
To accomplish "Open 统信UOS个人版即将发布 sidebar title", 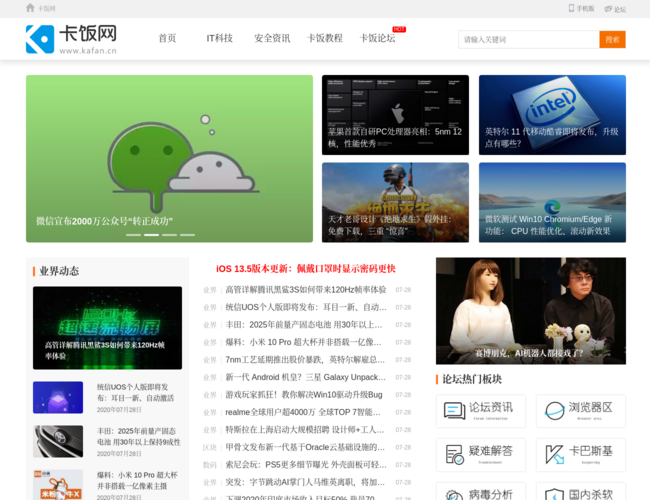I will coord(136,392).
